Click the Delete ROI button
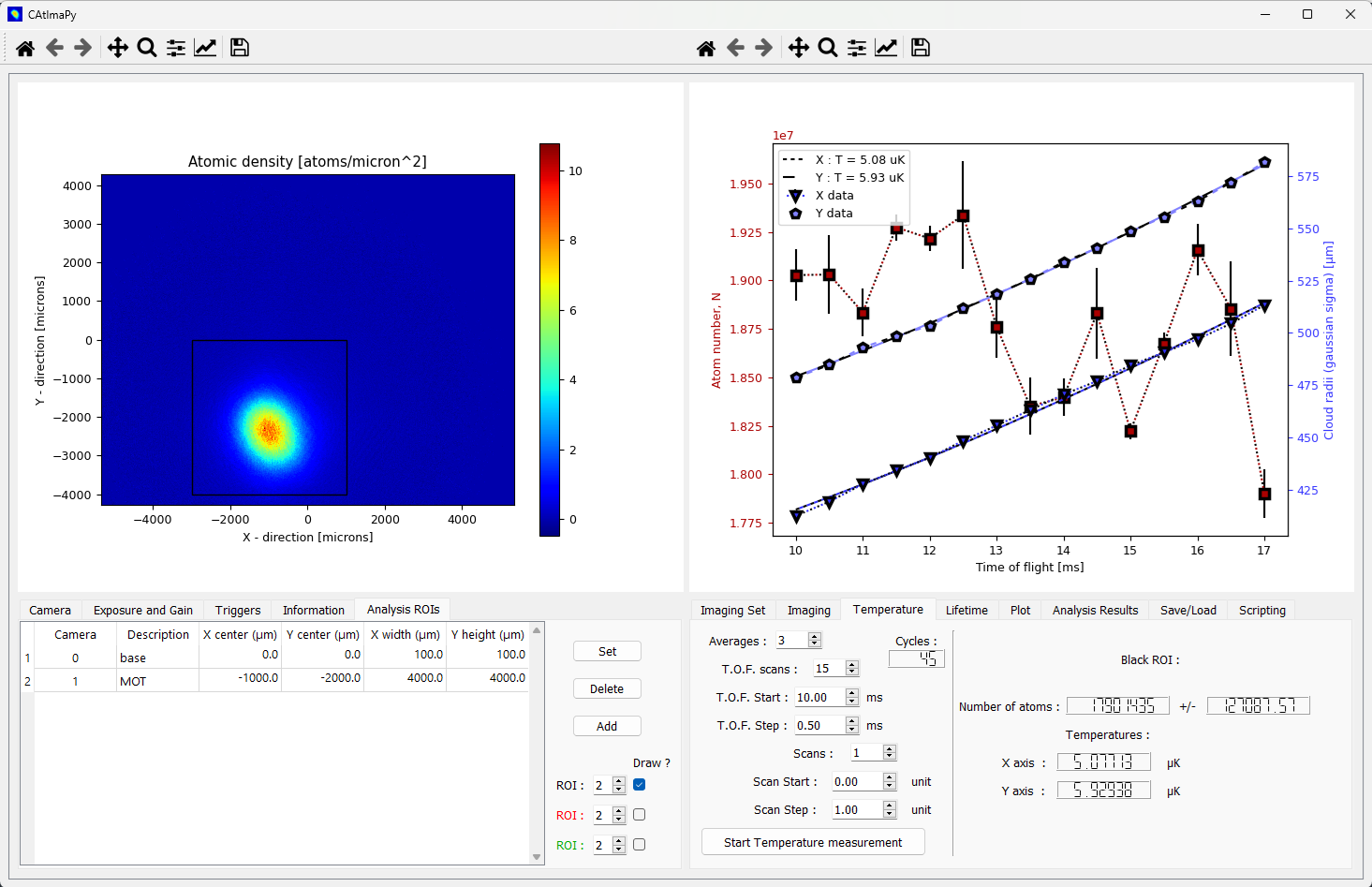The height and width of the screenshot is (887, 1372). point(607,688)
